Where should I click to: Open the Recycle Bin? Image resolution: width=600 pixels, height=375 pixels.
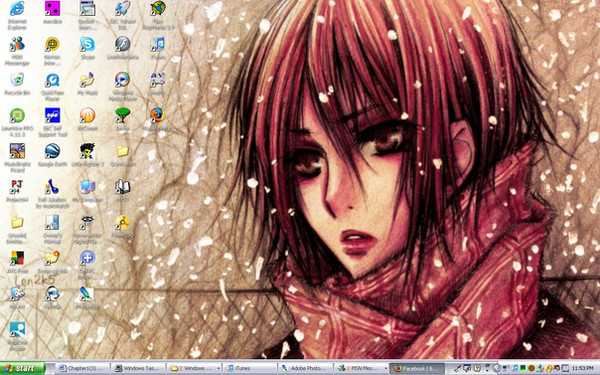(x=17, y=84)
